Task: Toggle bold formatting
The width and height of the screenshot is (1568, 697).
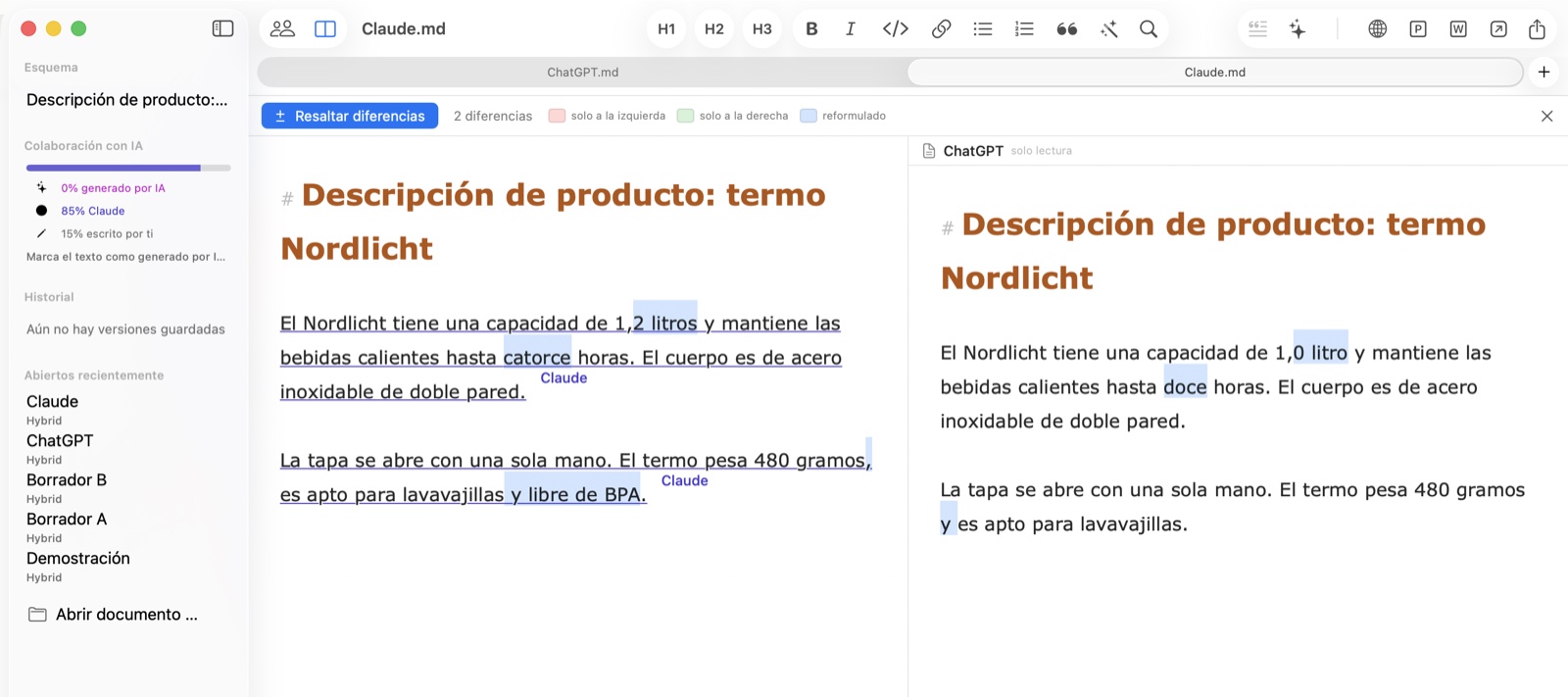Action: click(811, 28)
